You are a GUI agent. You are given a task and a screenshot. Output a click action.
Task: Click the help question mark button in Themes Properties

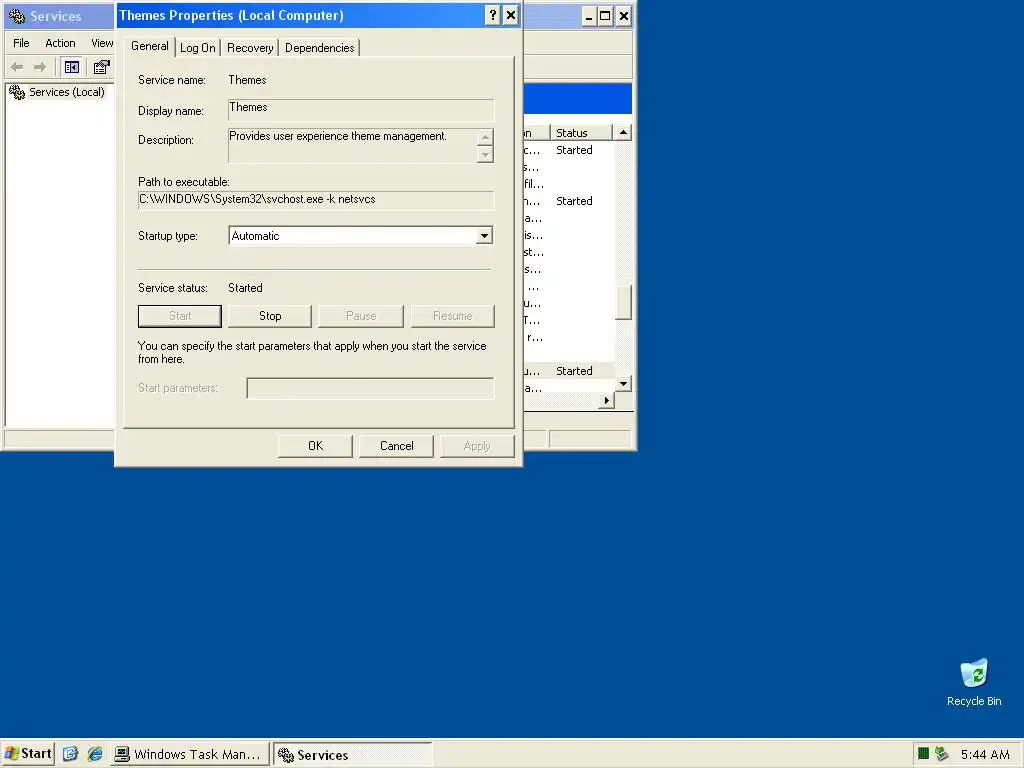tap(493, 15)
